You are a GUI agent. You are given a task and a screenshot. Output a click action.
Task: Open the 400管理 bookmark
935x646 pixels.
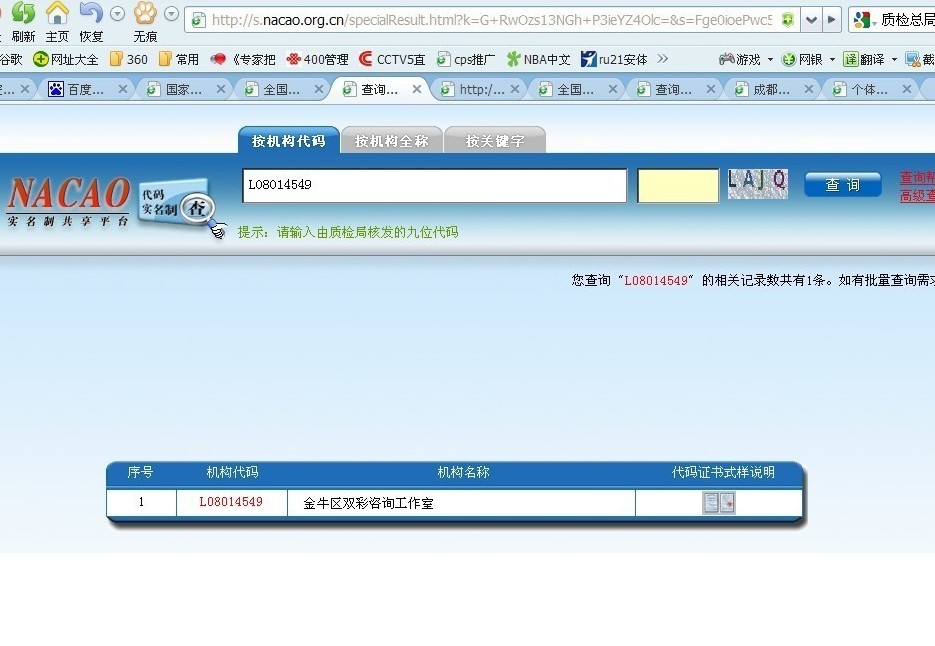click(317, 59)
